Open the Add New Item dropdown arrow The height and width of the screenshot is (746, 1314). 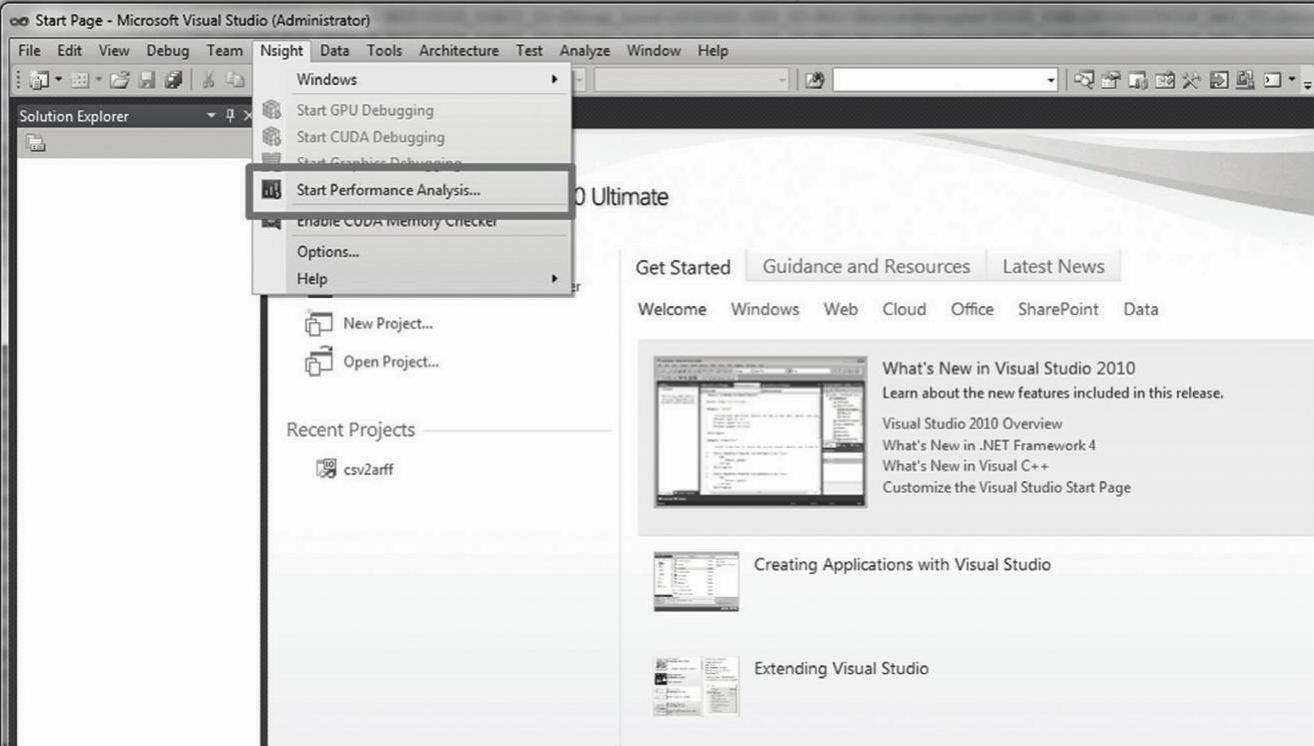click(97, 80)
